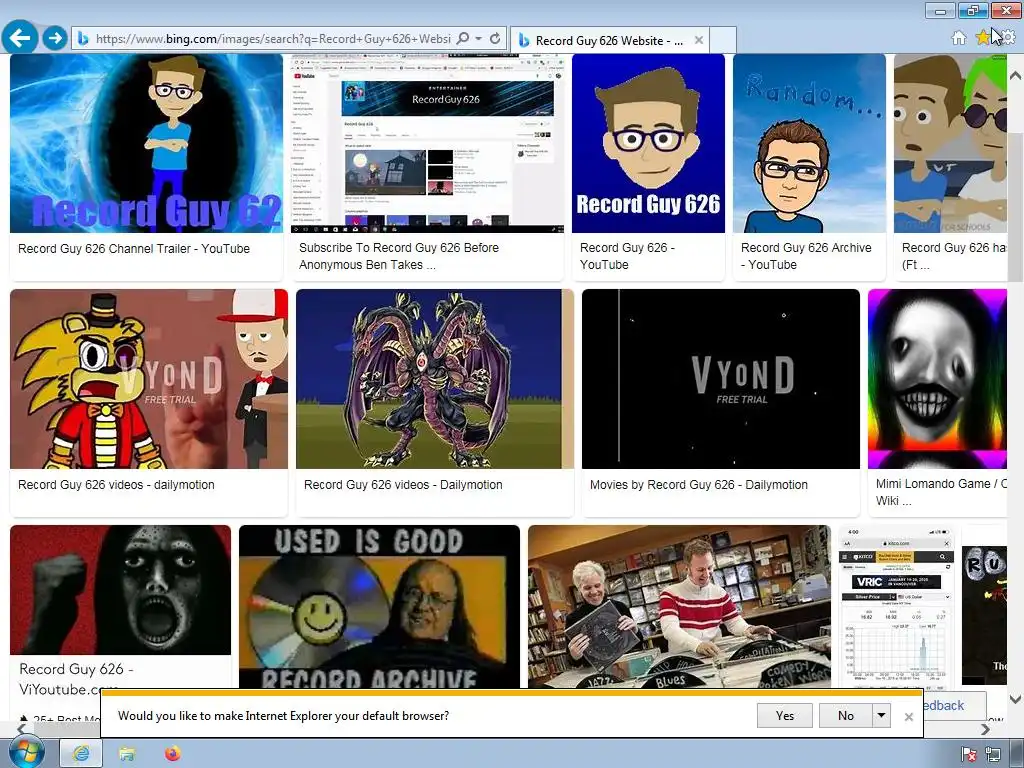This screenshot has width=1024, height=768.
Task: Launch Firefox from the taskbar
Action: pyautogui.click(x=172, y=754)
